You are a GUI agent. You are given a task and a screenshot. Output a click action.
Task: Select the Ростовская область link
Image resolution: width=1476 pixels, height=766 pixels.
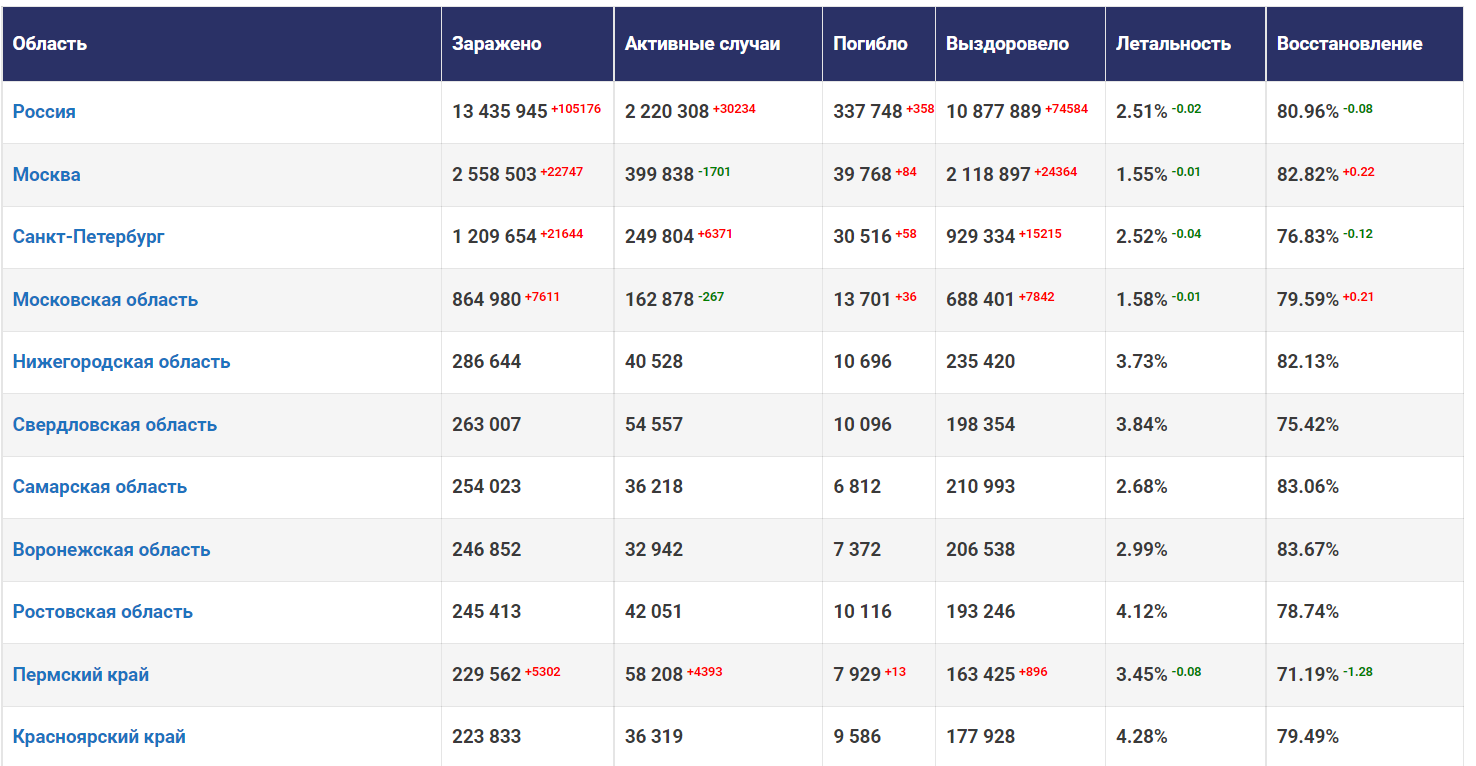[x=103, y=612]
